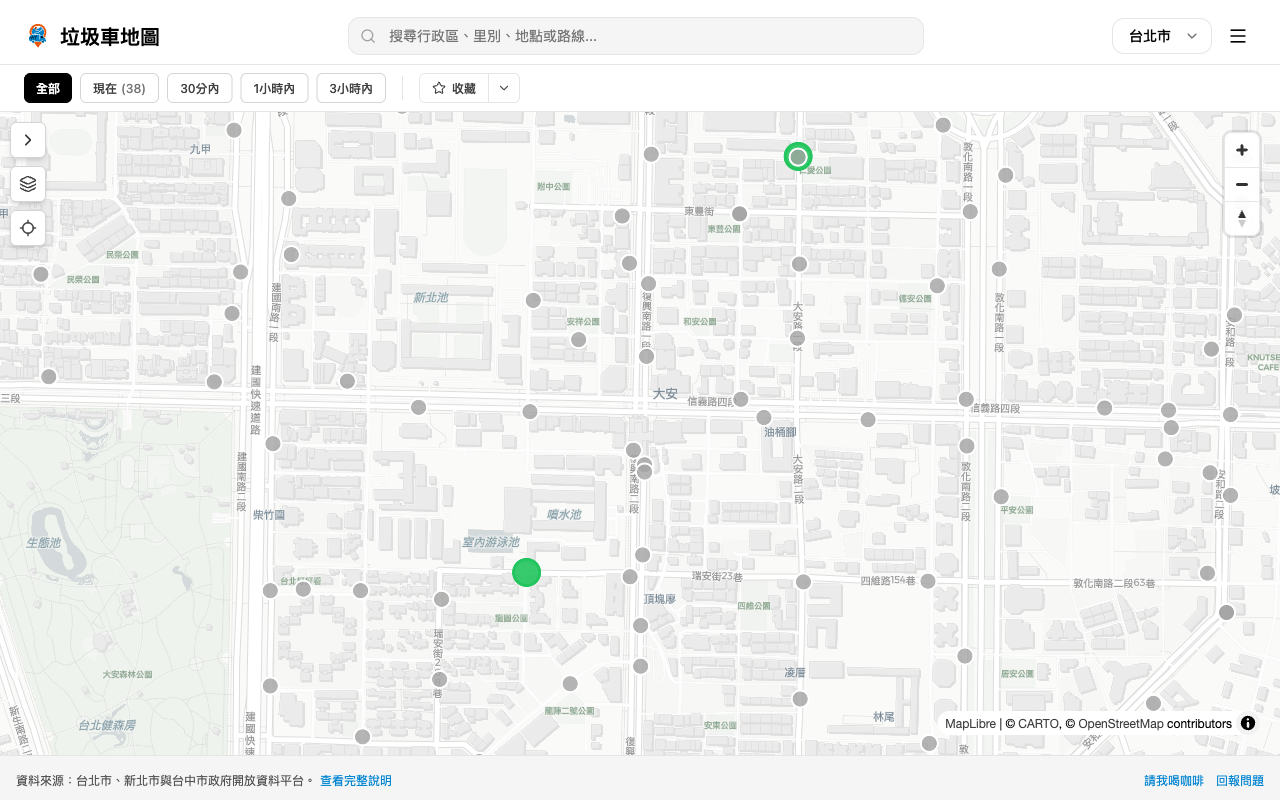
Task: Toggle map attribution info icon
Action: (x=1248, y=723)
